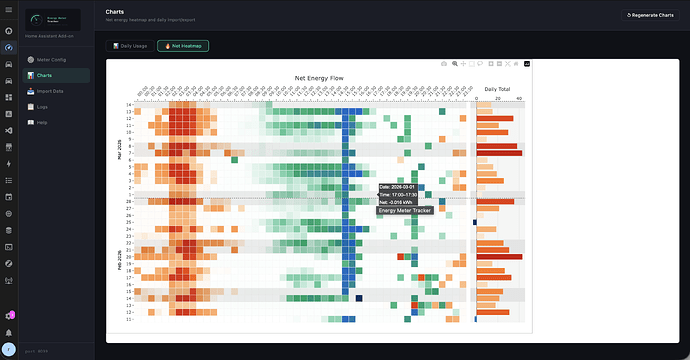Open Help in the add-on menu
The height and width of the screenshot is (360, 690).
tap(56, 122)
